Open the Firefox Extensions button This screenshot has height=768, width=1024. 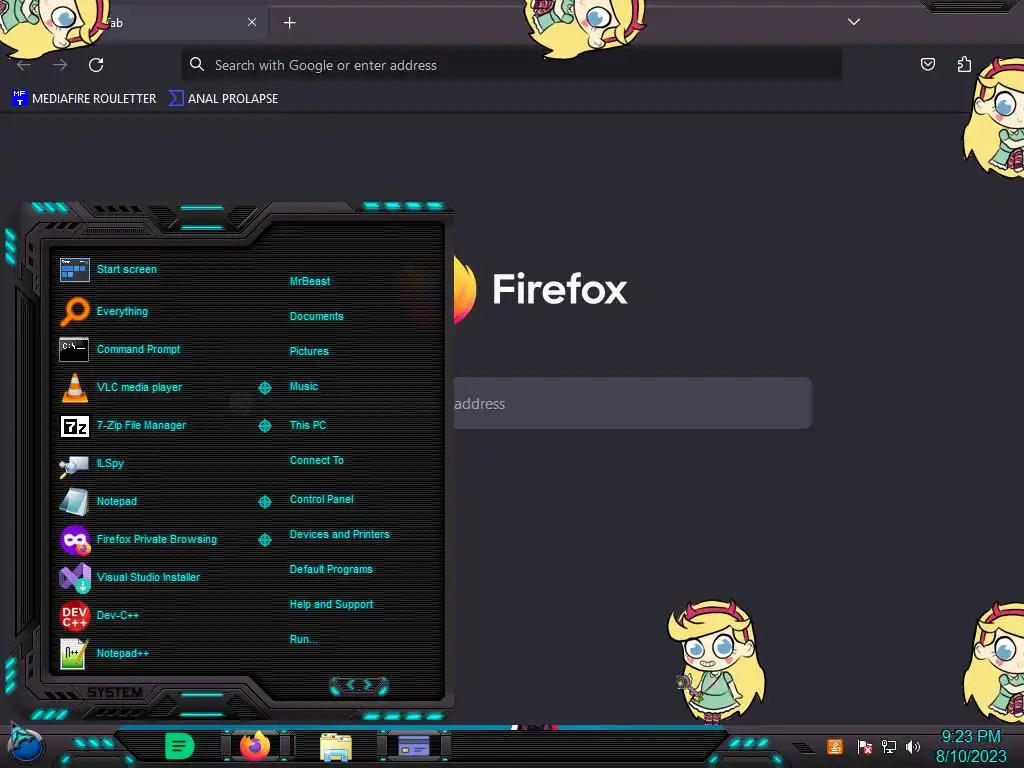pyautogui.click(x=964, y=64)
